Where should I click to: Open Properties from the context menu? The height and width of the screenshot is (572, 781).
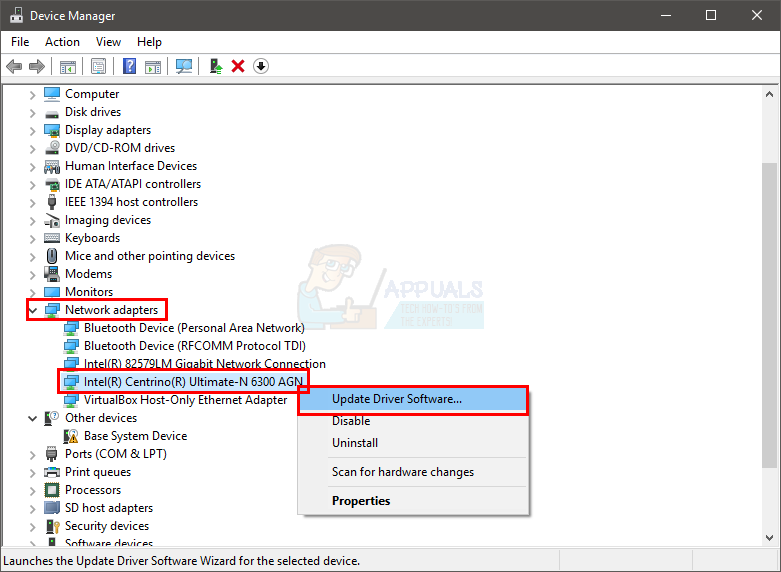click(413, 501)
